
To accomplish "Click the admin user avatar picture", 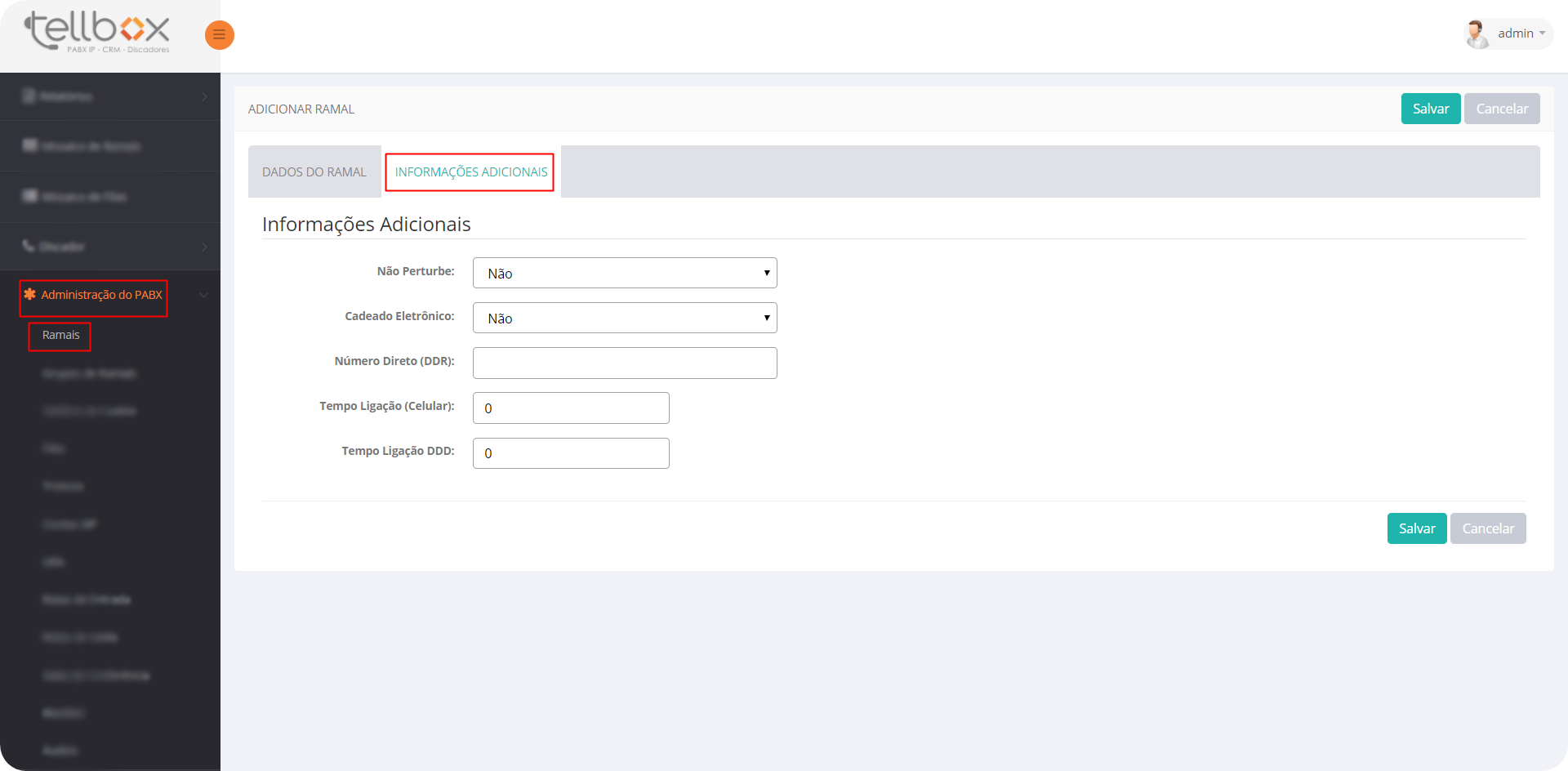I will (x=1477, y=34).
